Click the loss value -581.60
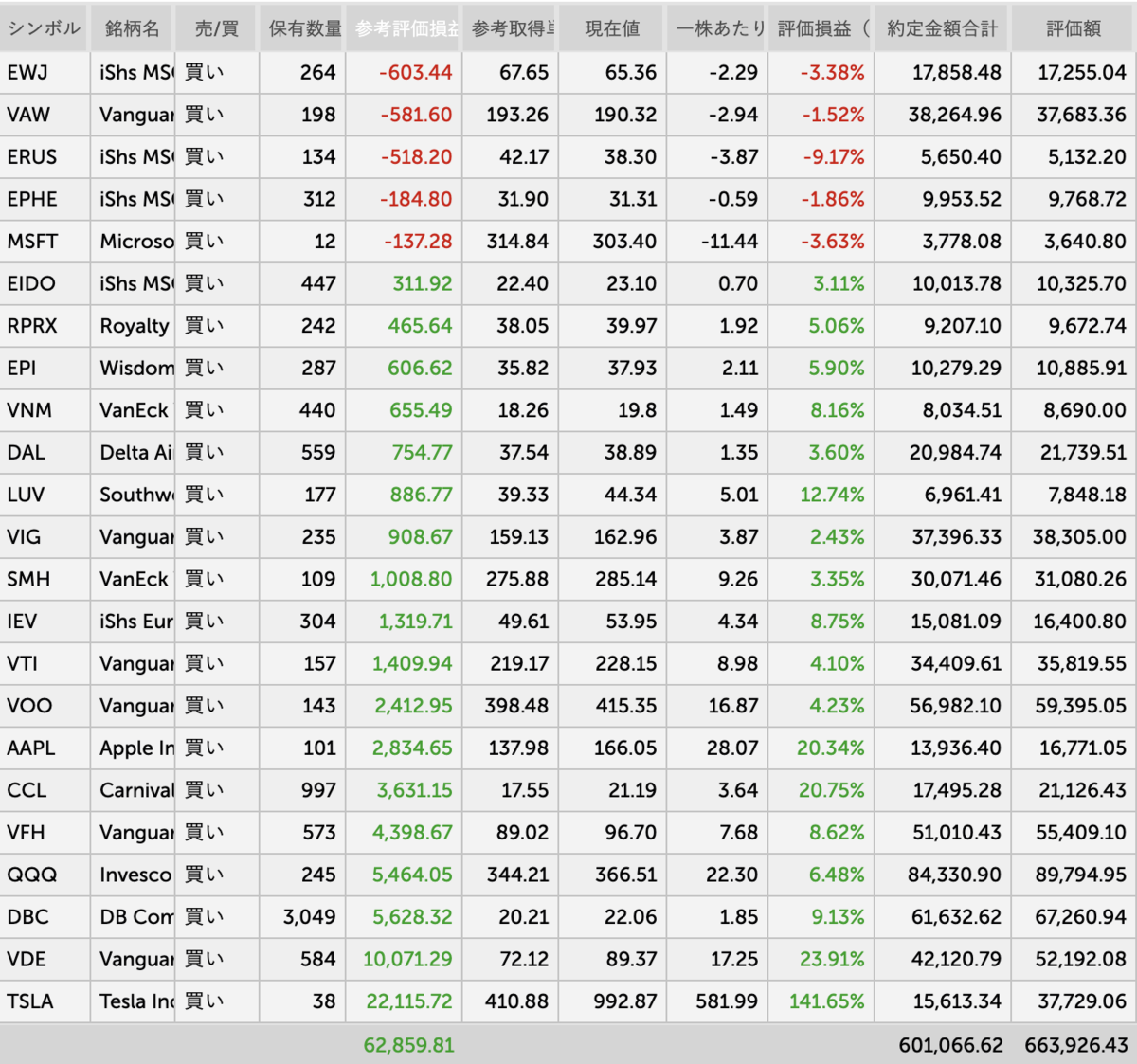1137x1064 pixels. click(416, 115)
